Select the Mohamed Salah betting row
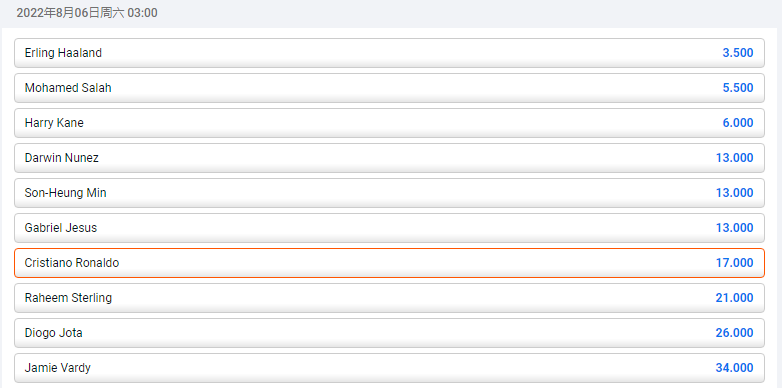The width and height of the screenshot is (782, 388). pos(389,88)
